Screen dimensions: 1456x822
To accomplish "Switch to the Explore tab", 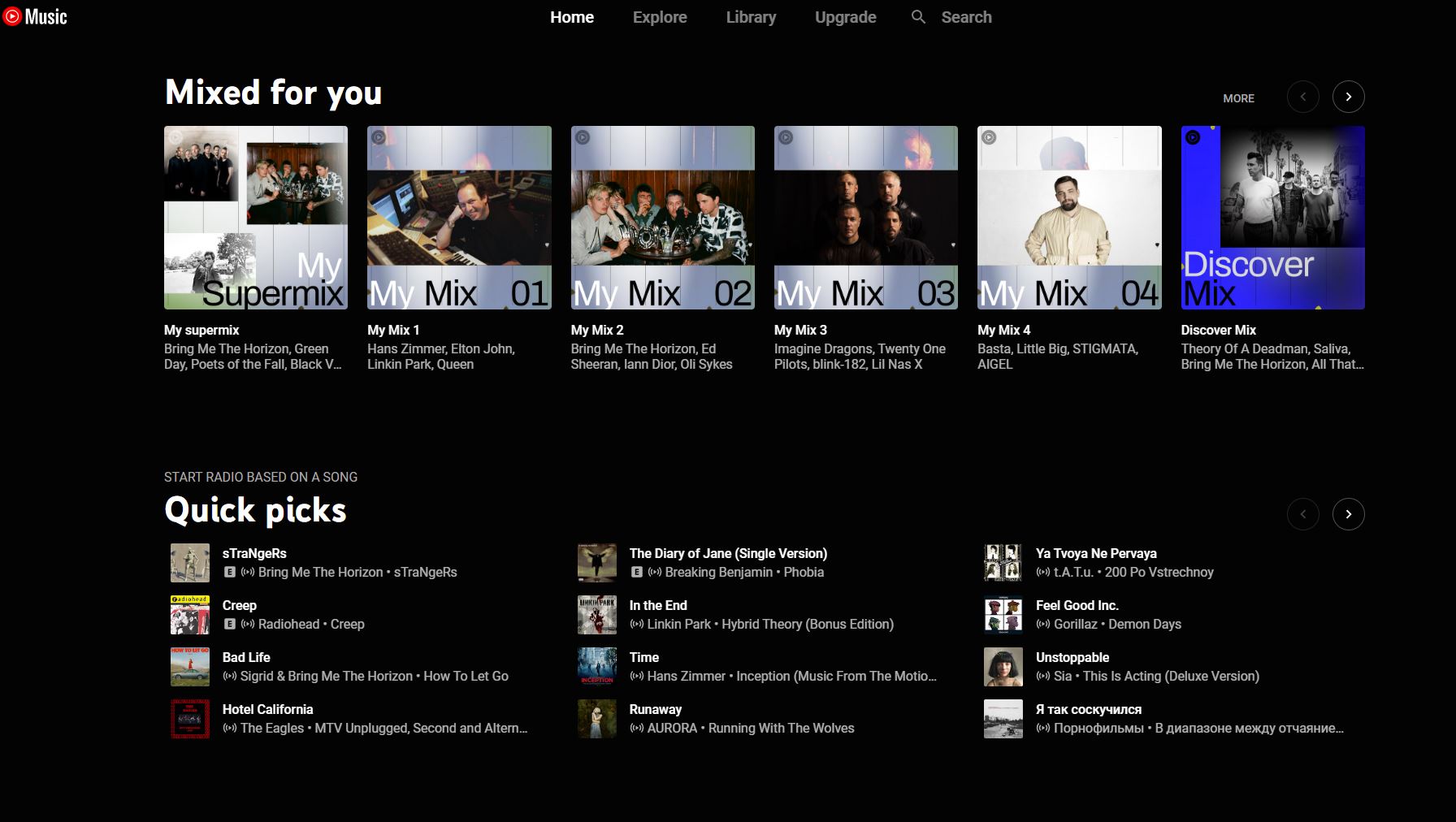I will point(660,17).
